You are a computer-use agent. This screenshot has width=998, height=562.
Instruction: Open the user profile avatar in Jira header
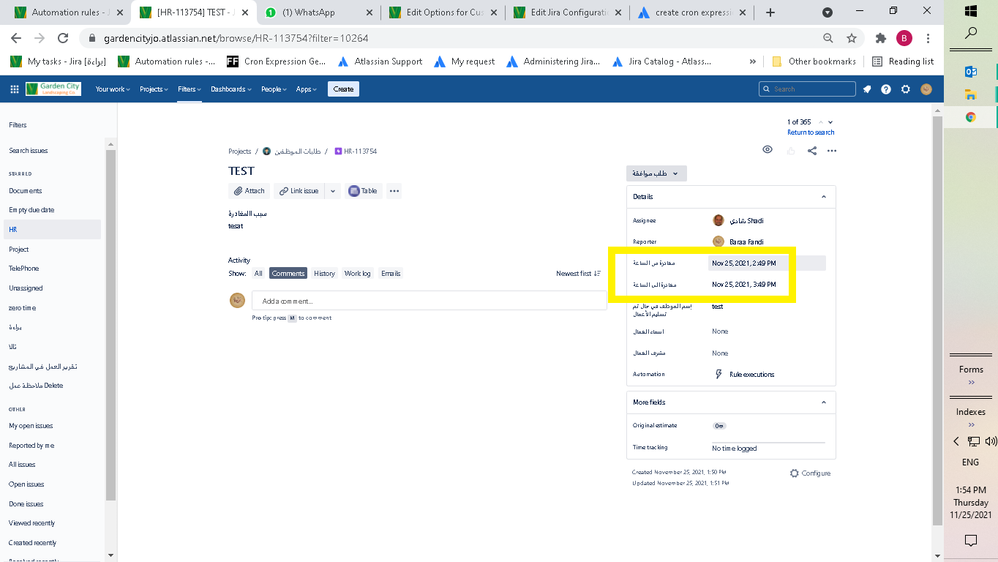tap(926, 89)
